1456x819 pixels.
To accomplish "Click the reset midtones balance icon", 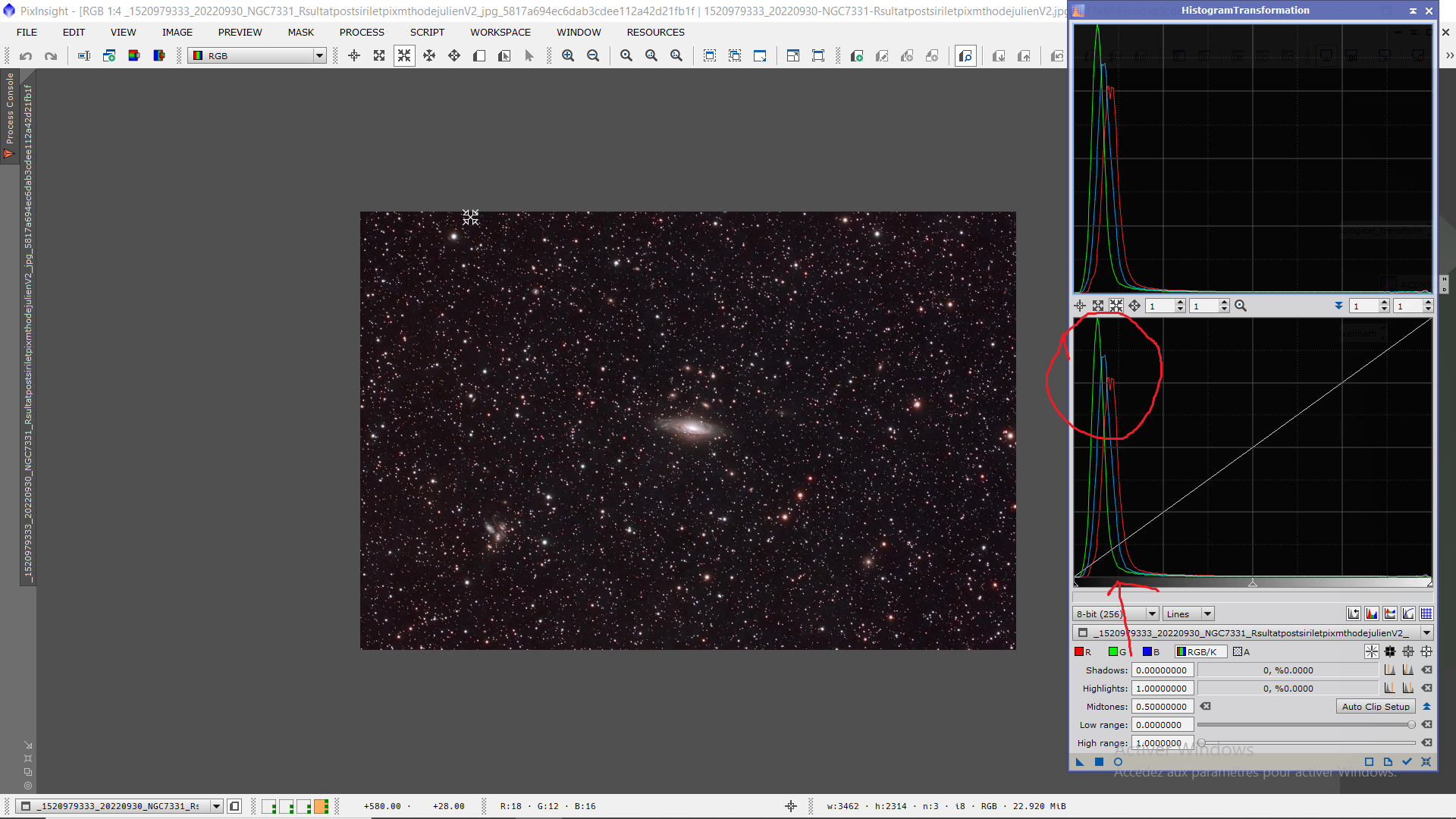I will click(1206, 707).
